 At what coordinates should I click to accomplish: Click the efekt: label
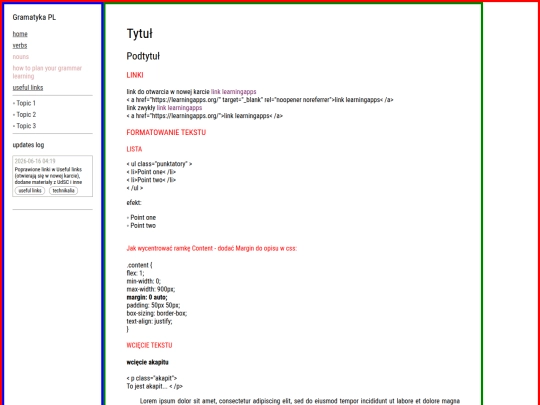pos(134,203)
